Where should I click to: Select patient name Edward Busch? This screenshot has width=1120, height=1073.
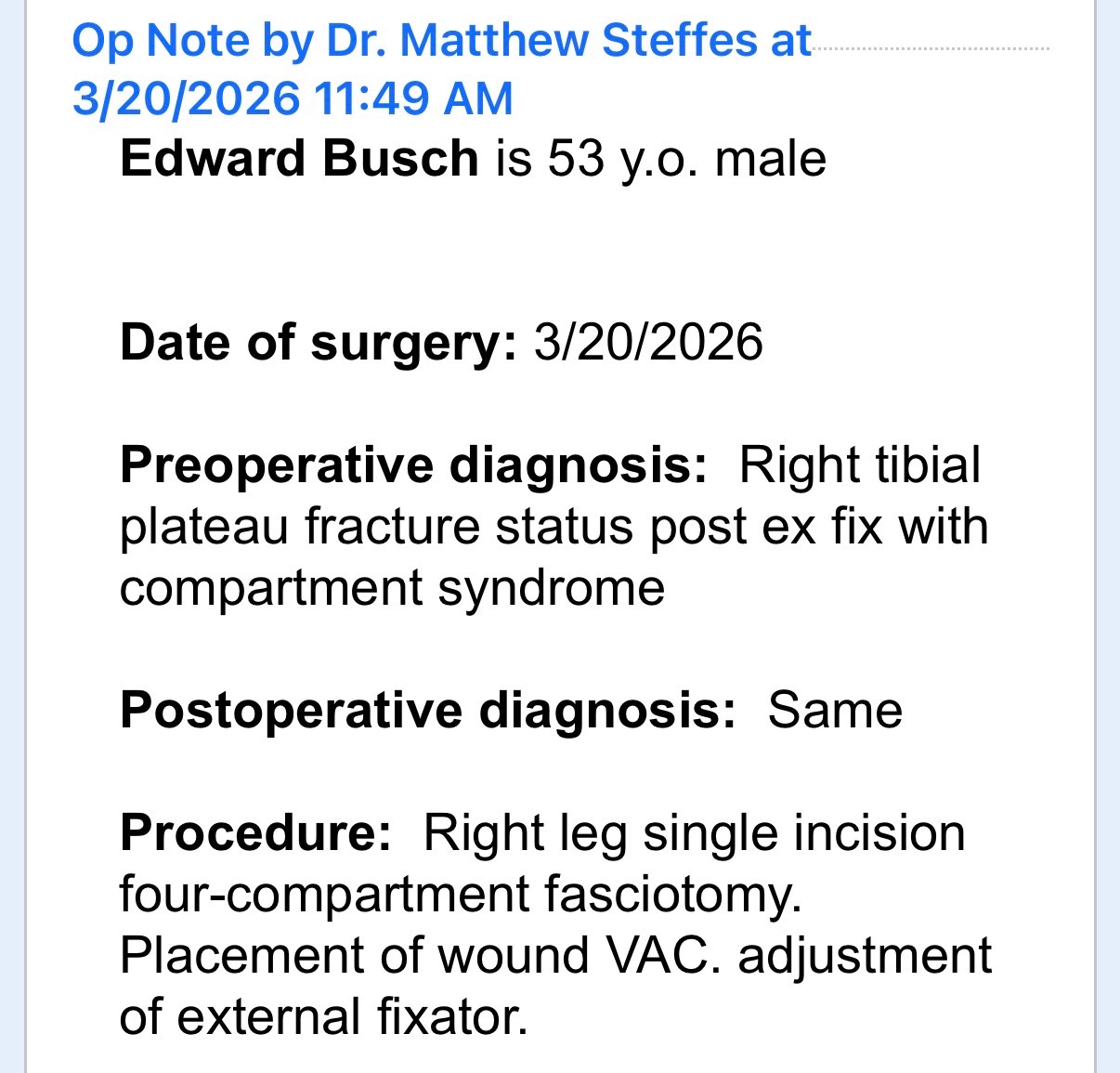click(x=299, y=158)
